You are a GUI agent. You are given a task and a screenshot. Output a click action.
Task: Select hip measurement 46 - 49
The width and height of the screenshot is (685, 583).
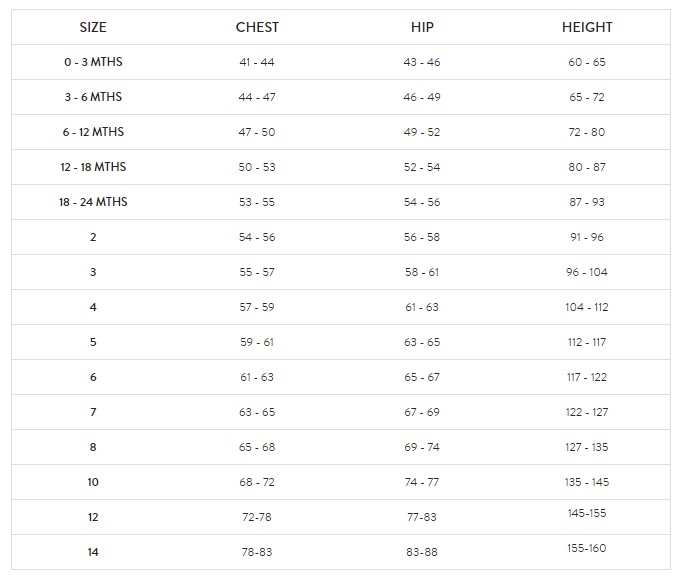tap(422, 97)
